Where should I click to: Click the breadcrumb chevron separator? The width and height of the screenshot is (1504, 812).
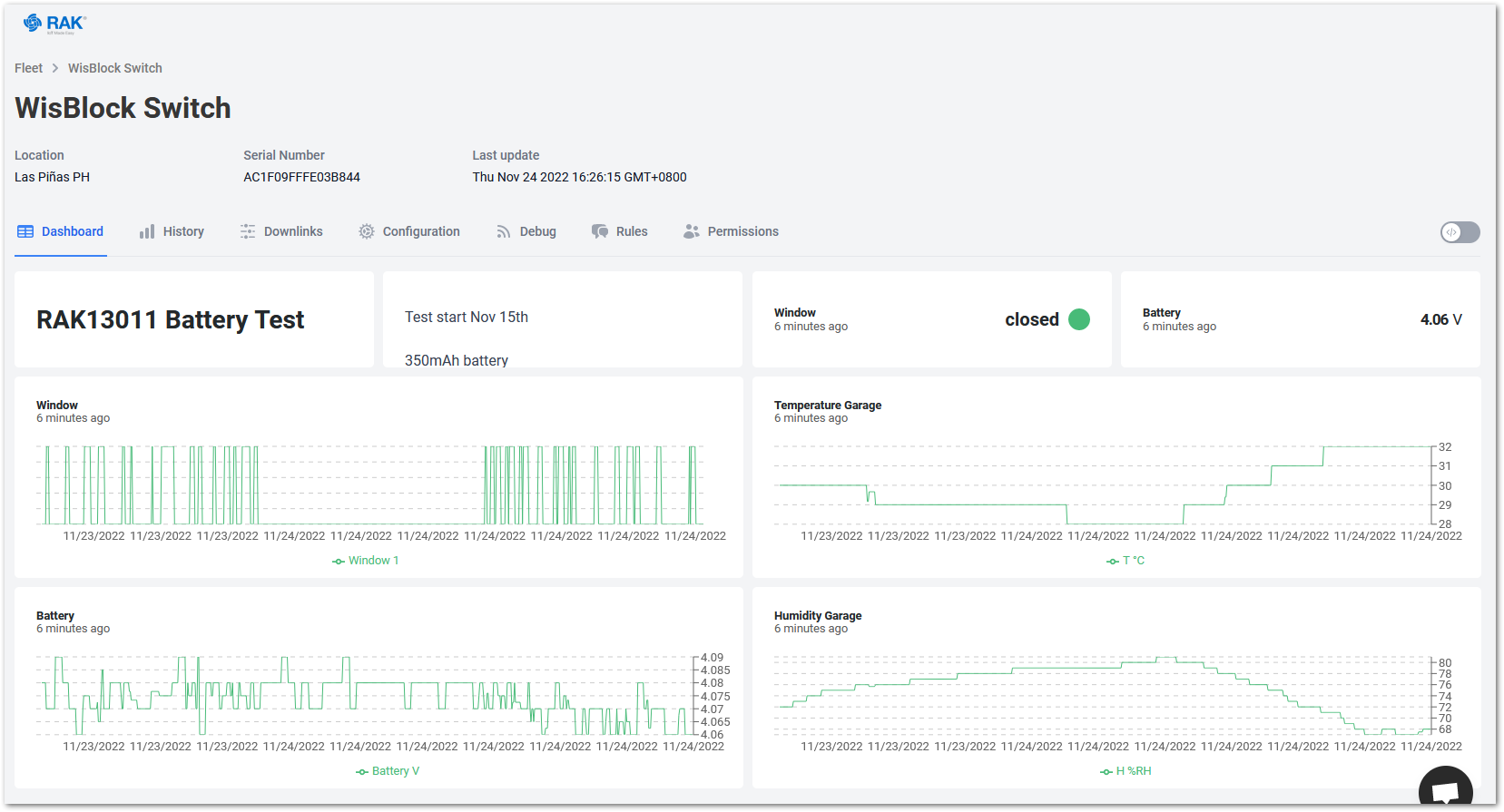(x=55, y=68)
